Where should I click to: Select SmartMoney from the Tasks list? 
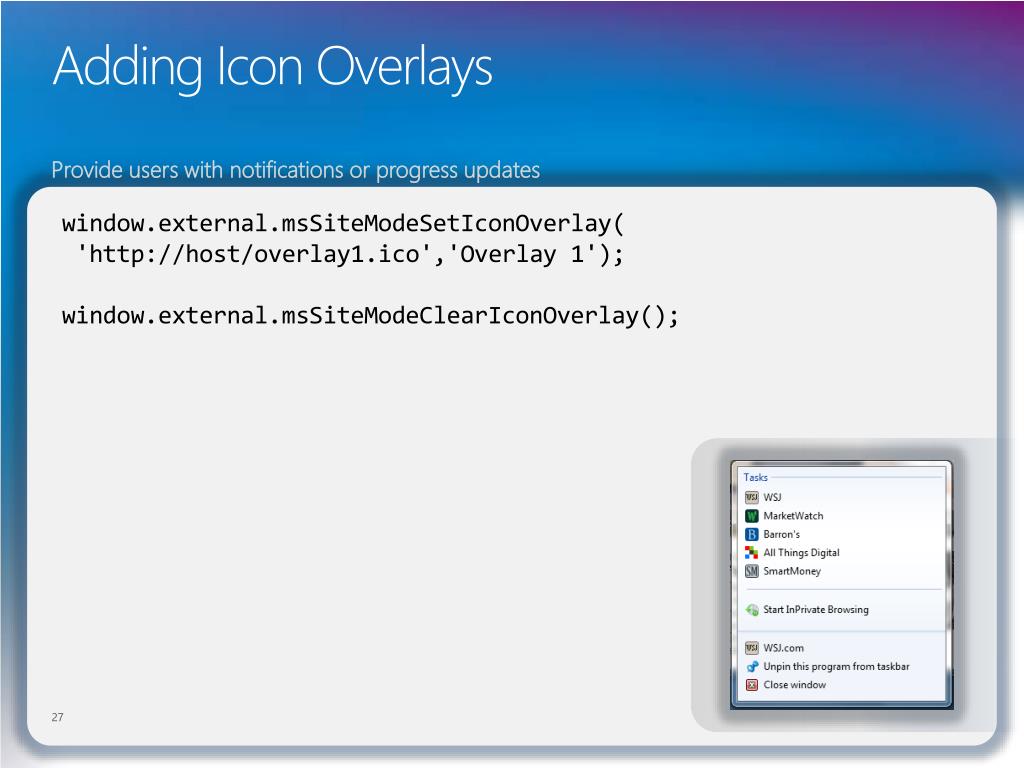[792, 571]
